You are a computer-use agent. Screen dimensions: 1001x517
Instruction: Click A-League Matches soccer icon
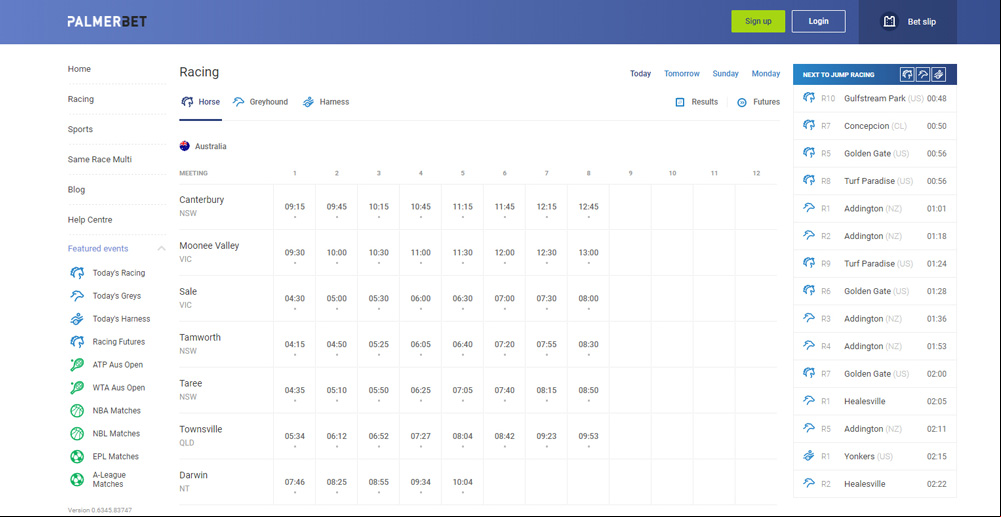(77, 479)
